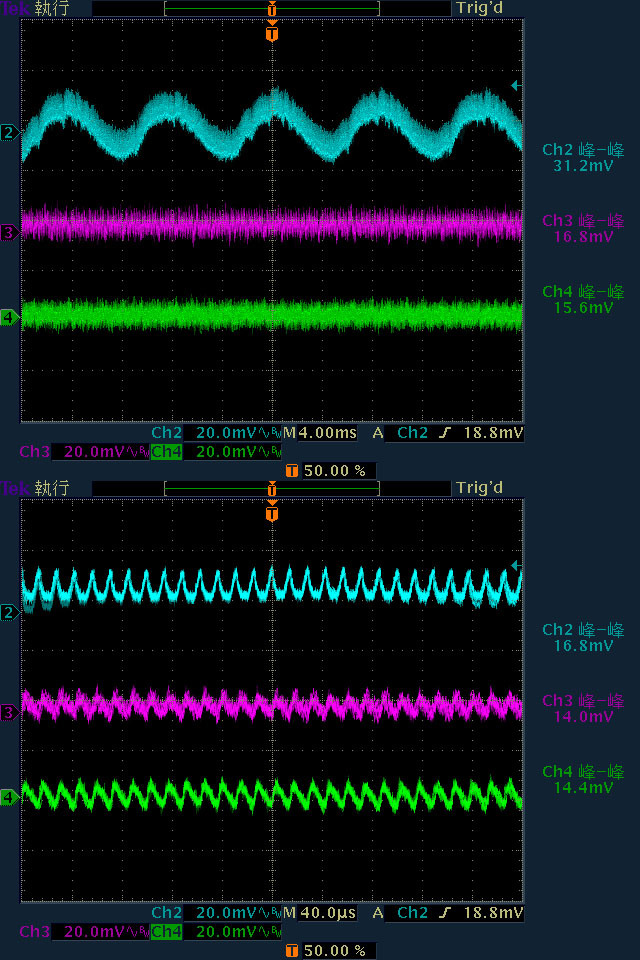Viewport: 640px width, 960px height.
Task: Click the M 40.0µs timebase readout
Action: [x=320, y=913]
